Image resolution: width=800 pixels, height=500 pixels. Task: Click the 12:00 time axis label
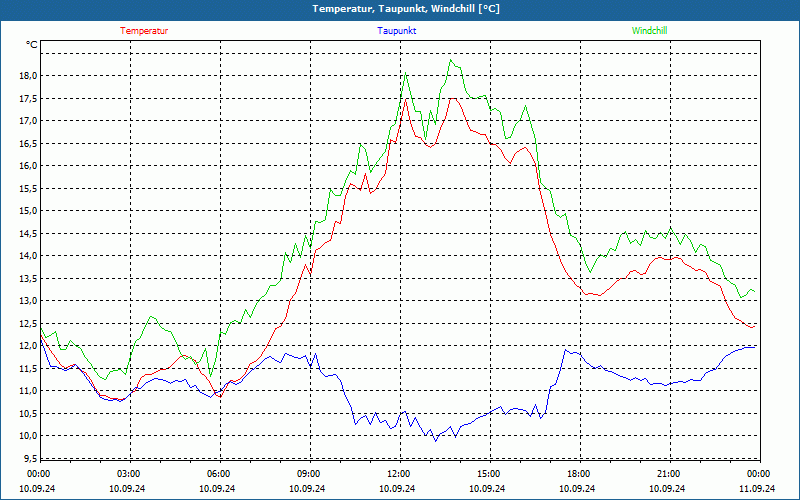[x=398, y=474]
